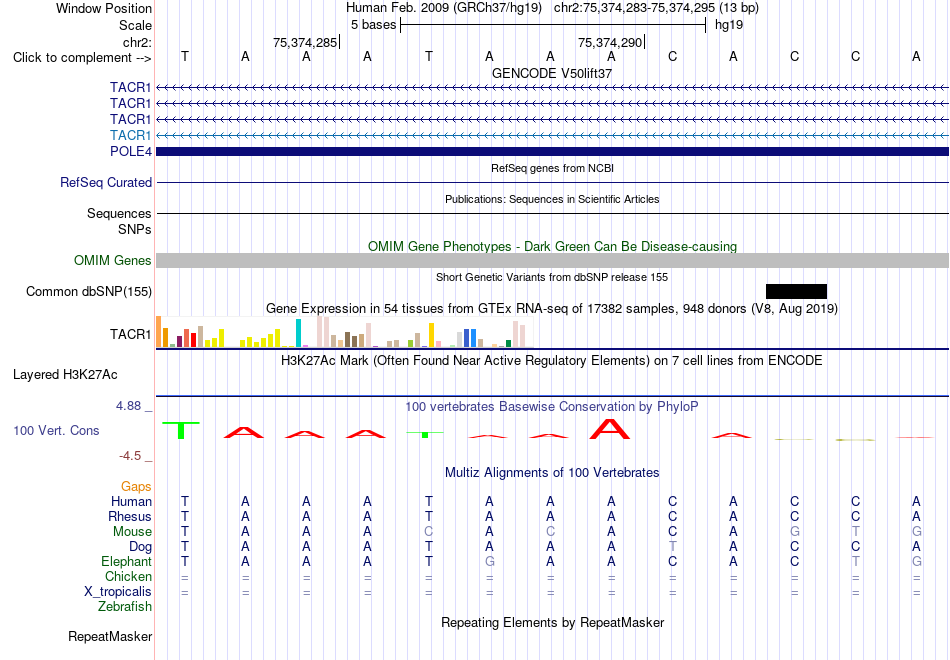
Task: Open 'Multiz Alignments of 100 Vertebrates' title
Action: coord(552,473)
